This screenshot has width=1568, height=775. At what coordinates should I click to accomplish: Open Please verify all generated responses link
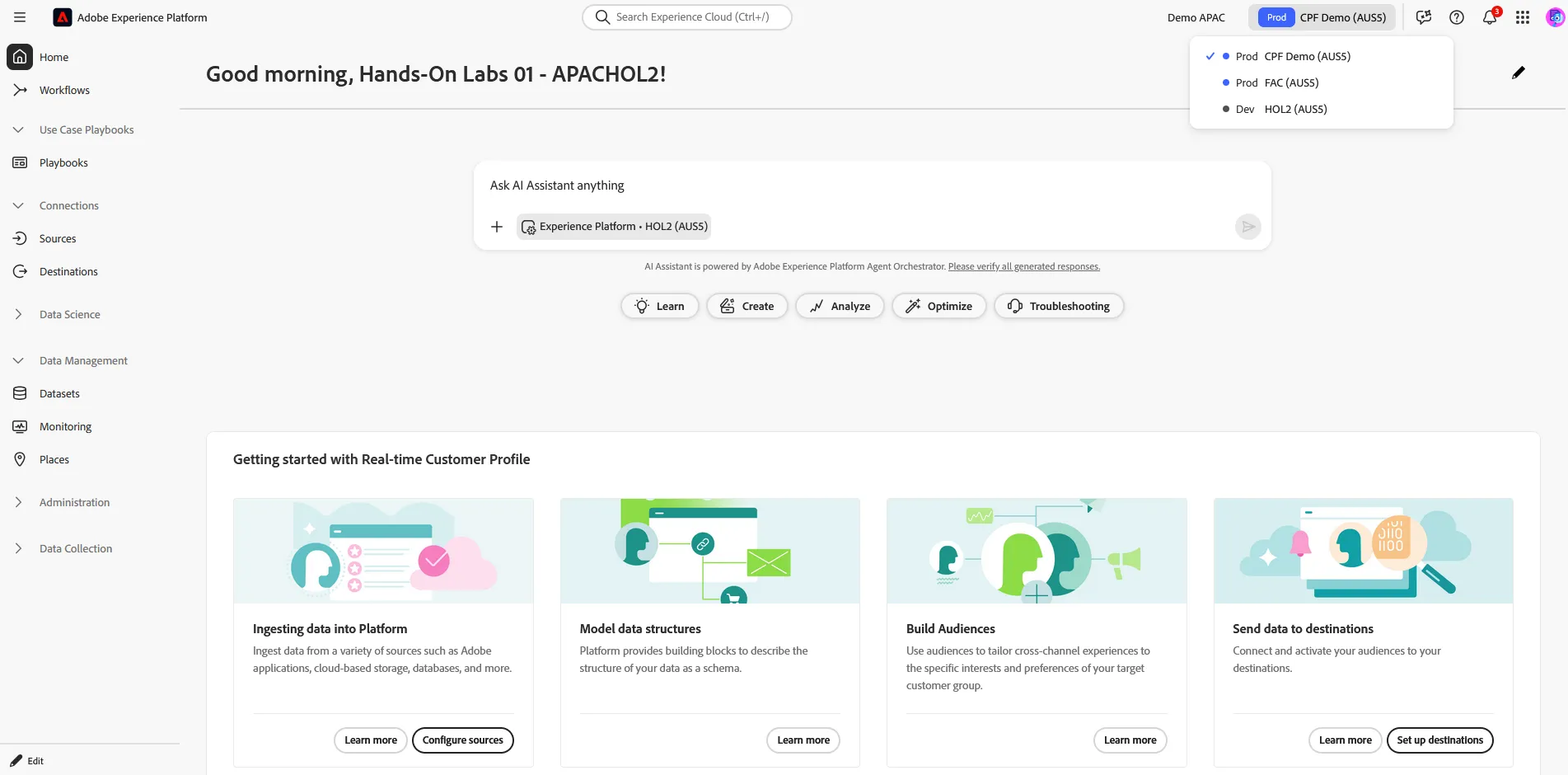[x=1024, y=266]
